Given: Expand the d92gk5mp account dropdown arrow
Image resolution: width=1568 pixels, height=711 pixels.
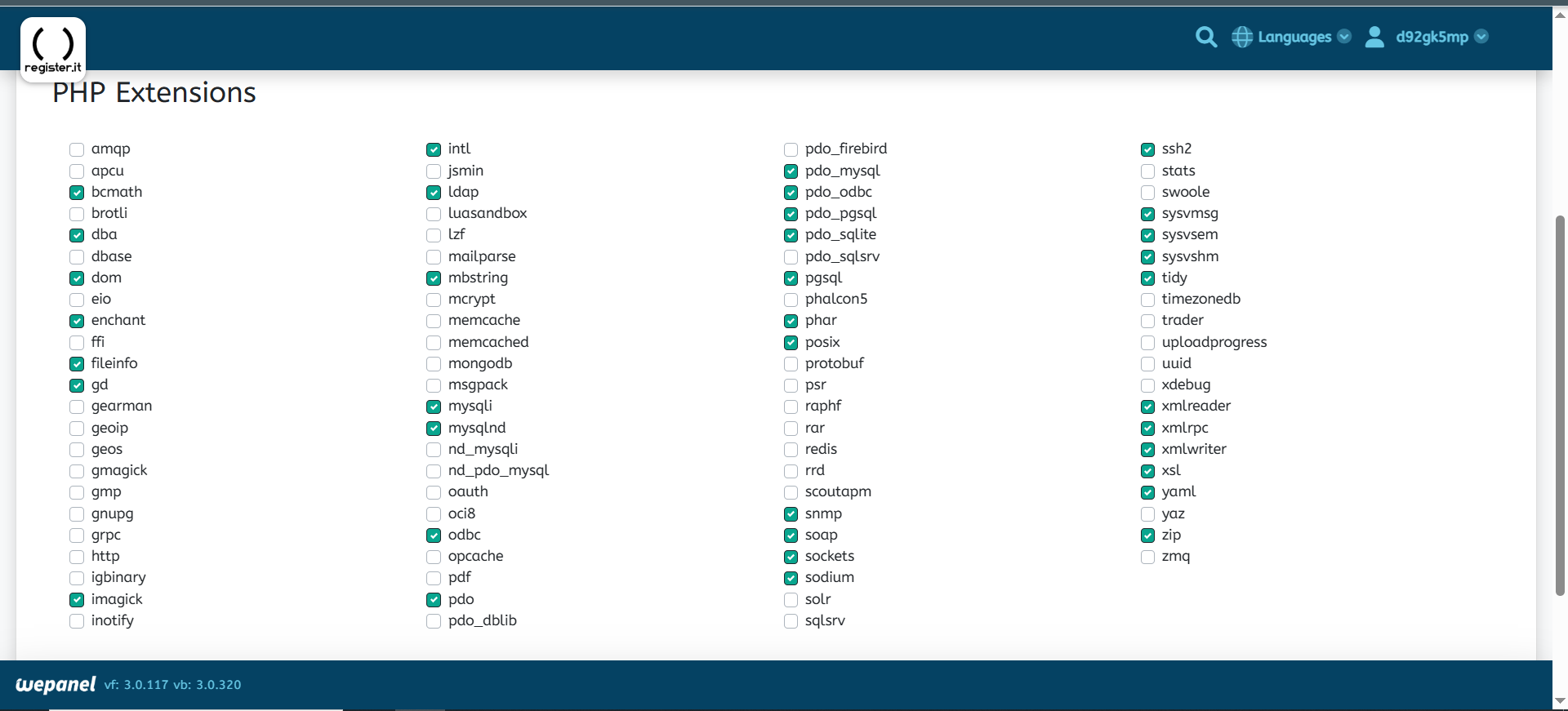Looking at the screenshot, I should click(1481, 37).
